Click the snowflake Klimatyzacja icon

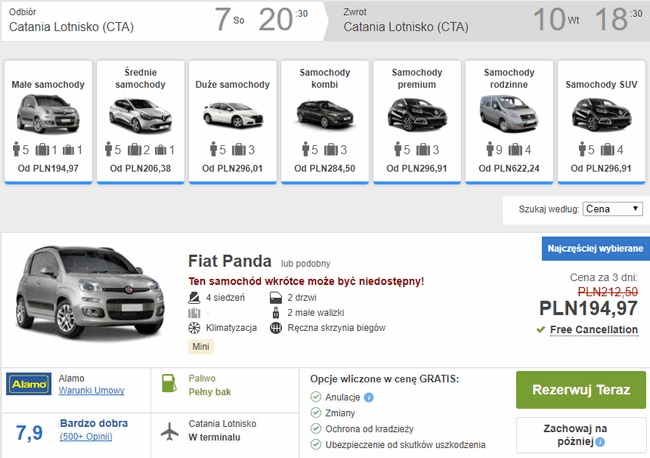point(194,328)
